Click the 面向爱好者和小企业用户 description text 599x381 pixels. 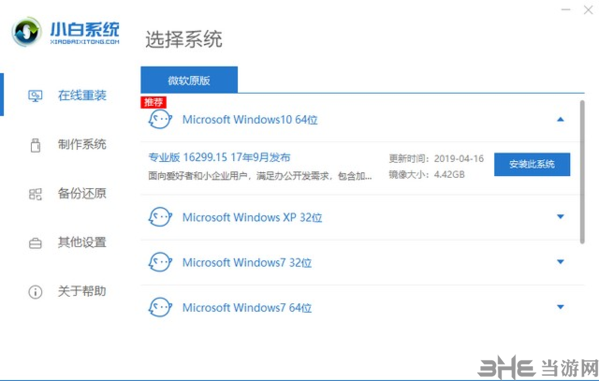(260, 176)
